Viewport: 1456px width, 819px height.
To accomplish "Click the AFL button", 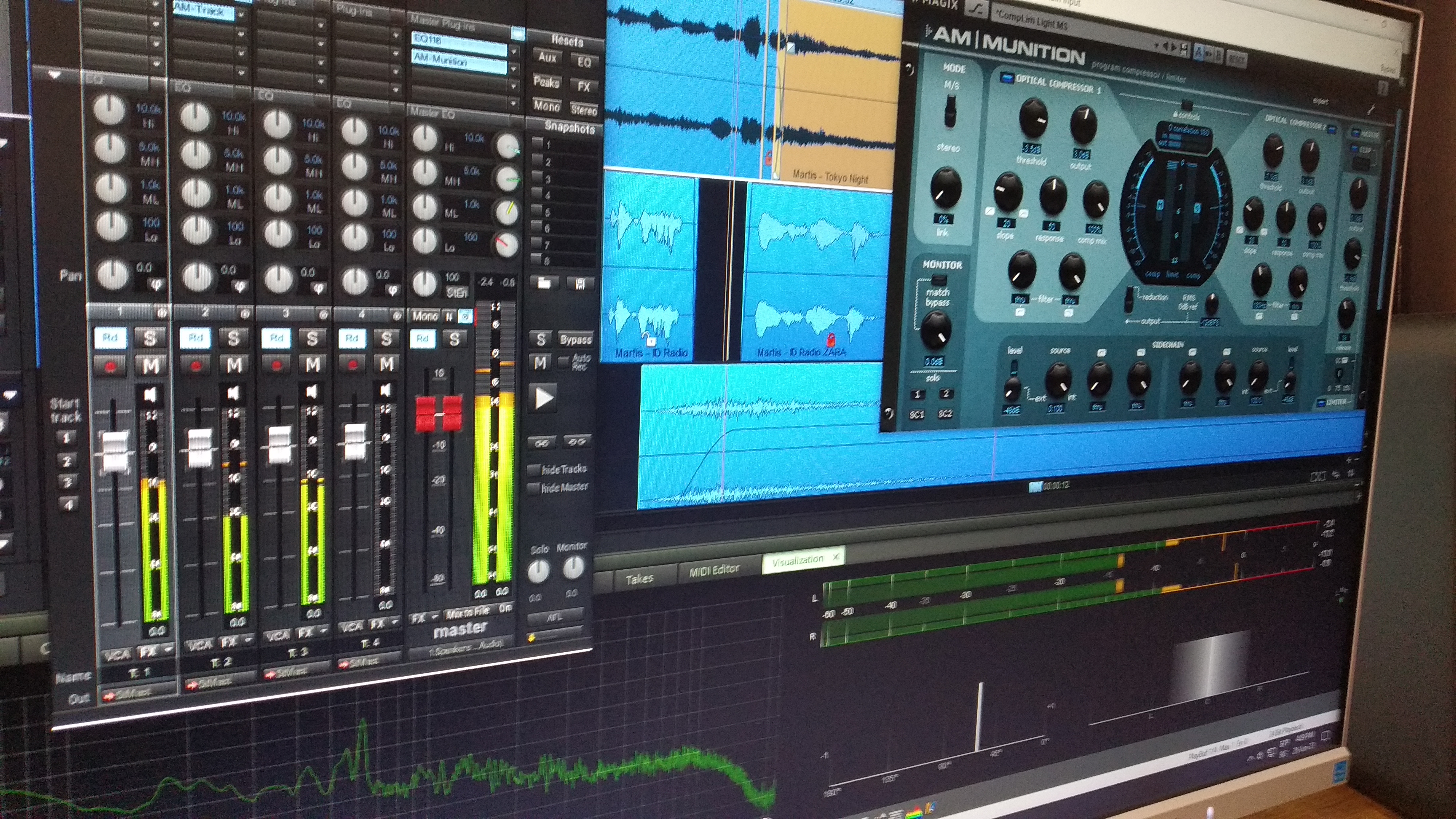I will [554, 617].
